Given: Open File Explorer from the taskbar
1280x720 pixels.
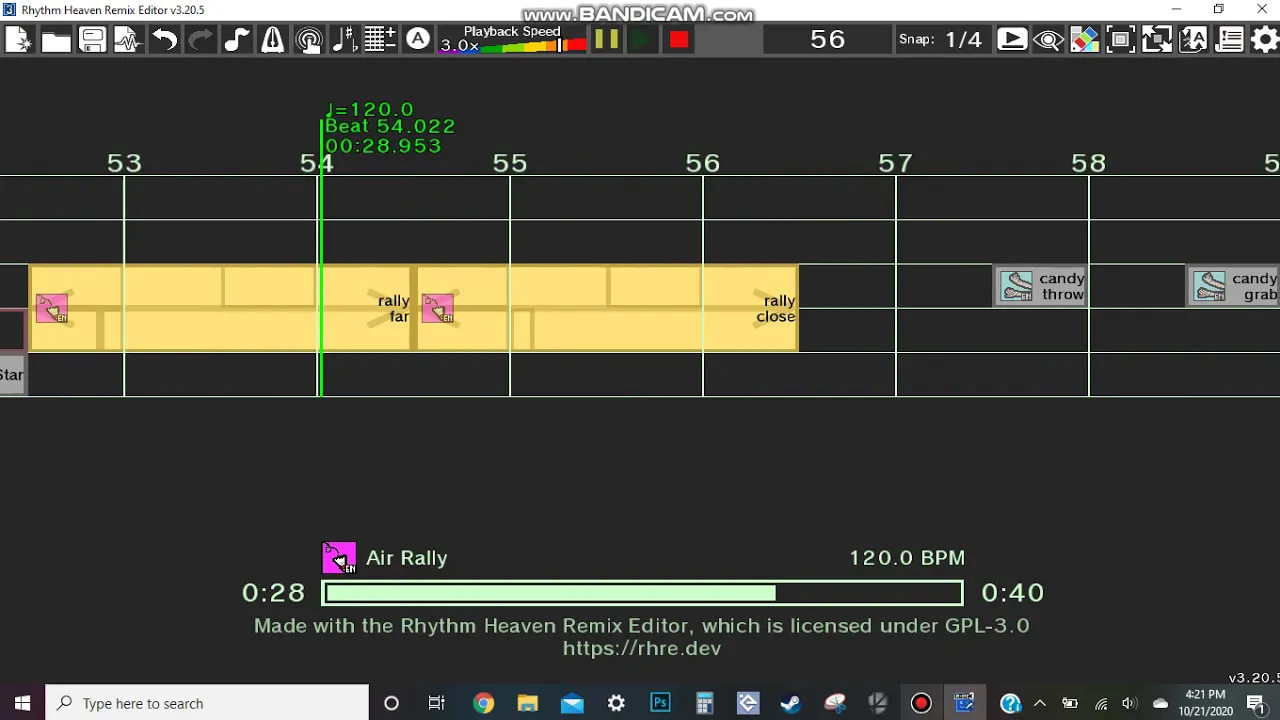Looking at the screenshot, I should pos(528,703).
